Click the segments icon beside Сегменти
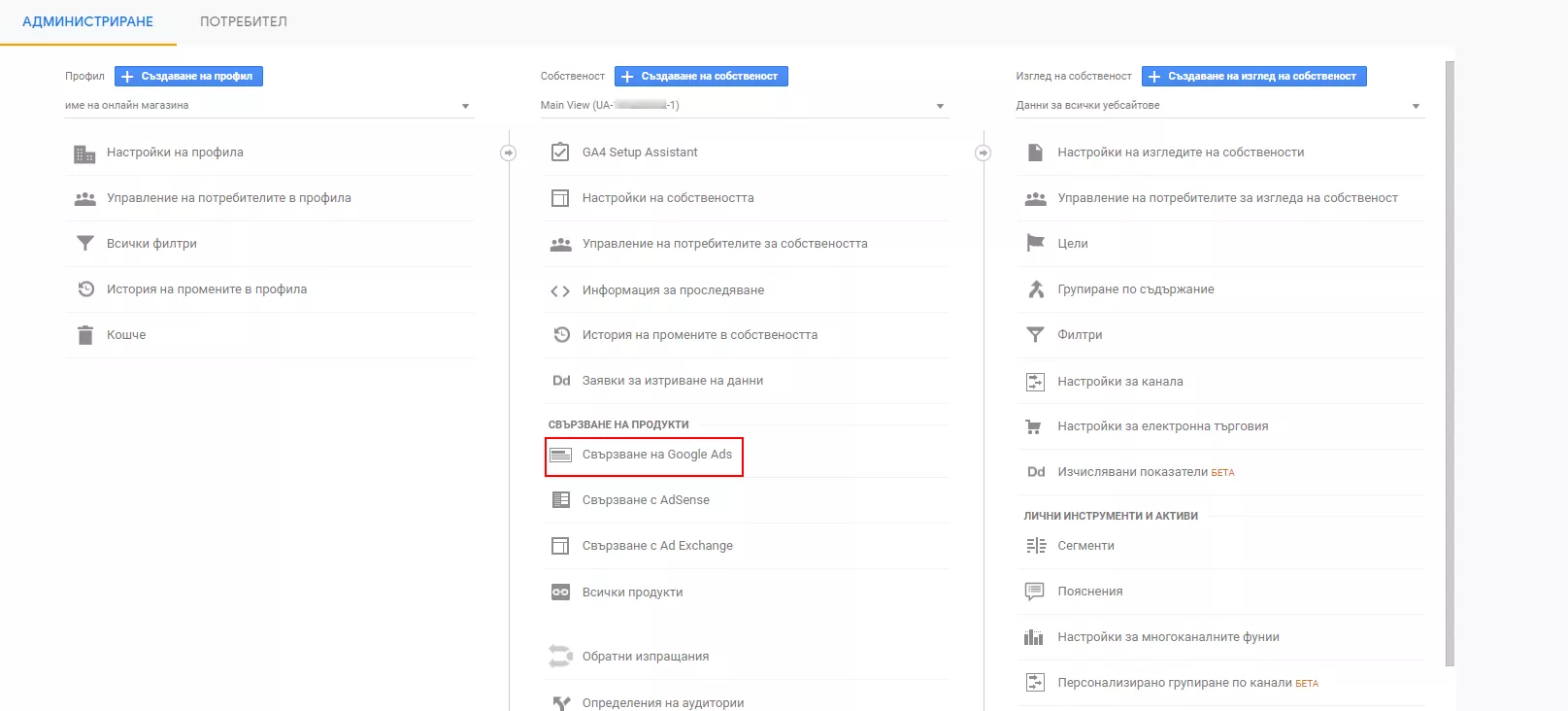 coord(1036,546)
